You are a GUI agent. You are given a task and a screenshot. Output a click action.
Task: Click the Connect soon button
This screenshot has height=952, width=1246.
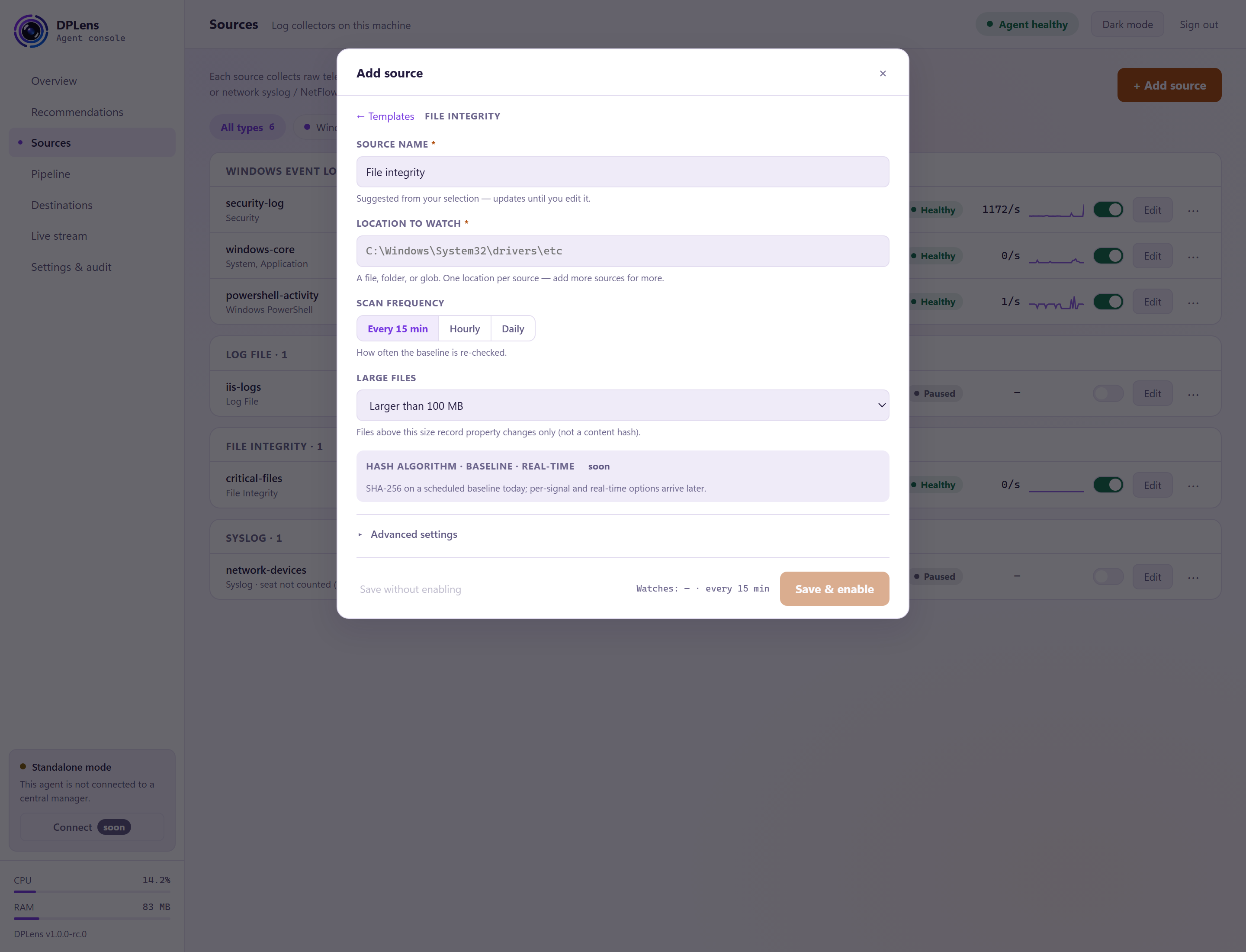(92, 827)
